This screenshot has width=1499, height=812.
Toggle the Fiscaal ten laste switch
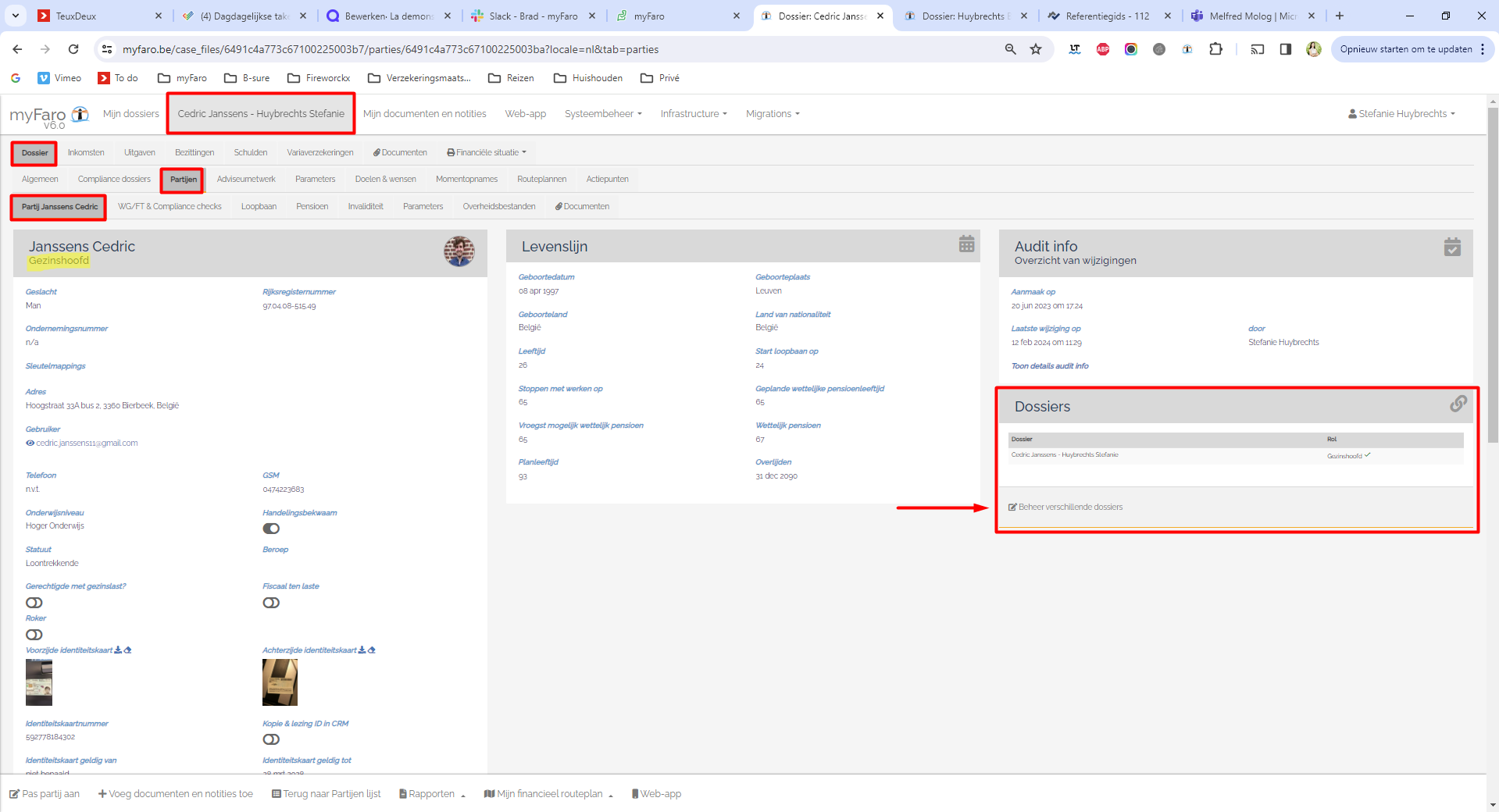pos(271,603)
